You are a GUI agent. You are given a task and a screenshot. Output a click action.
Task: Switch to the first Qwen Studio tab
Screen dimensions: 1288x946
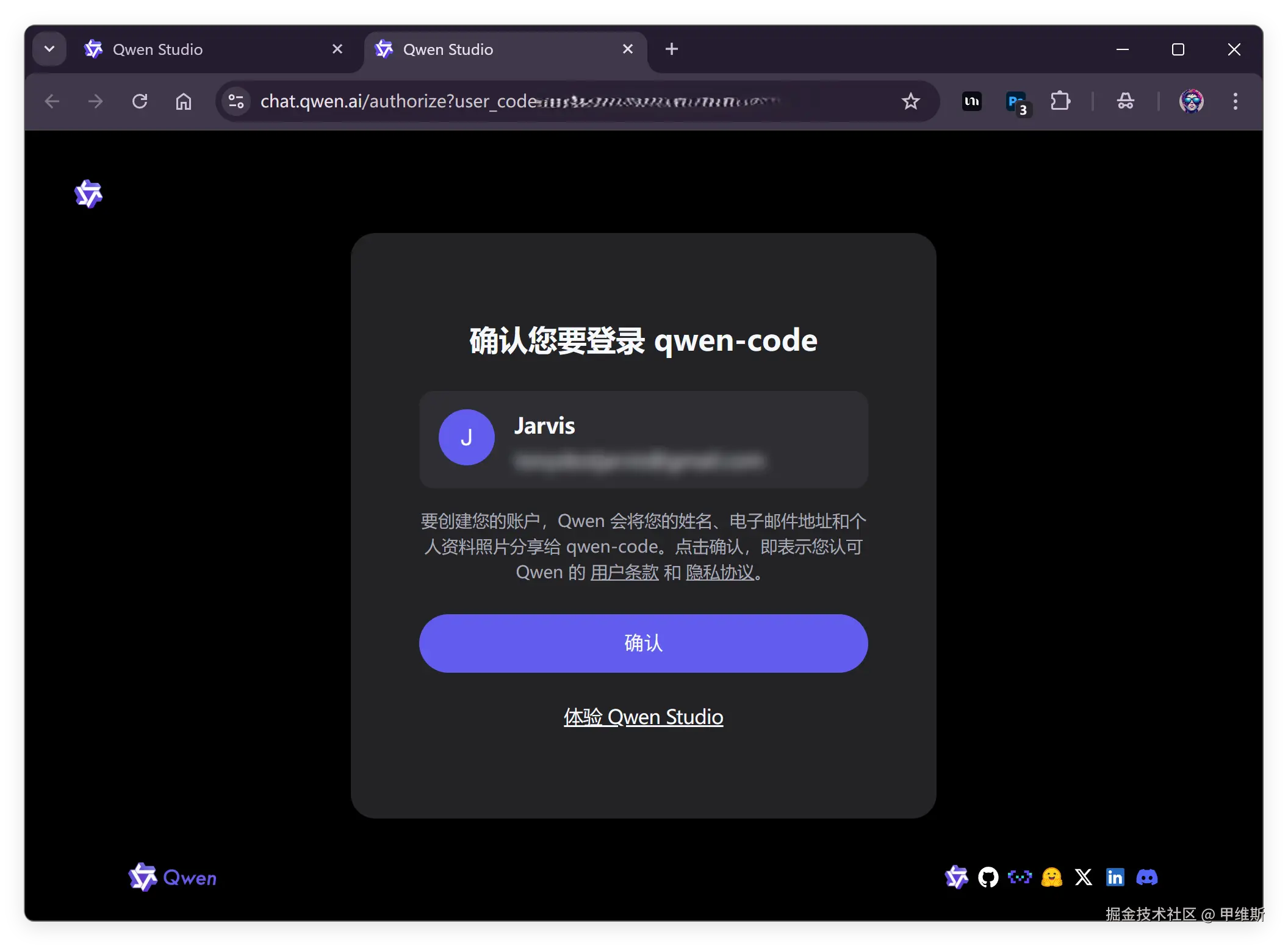(x=201, y=49)
